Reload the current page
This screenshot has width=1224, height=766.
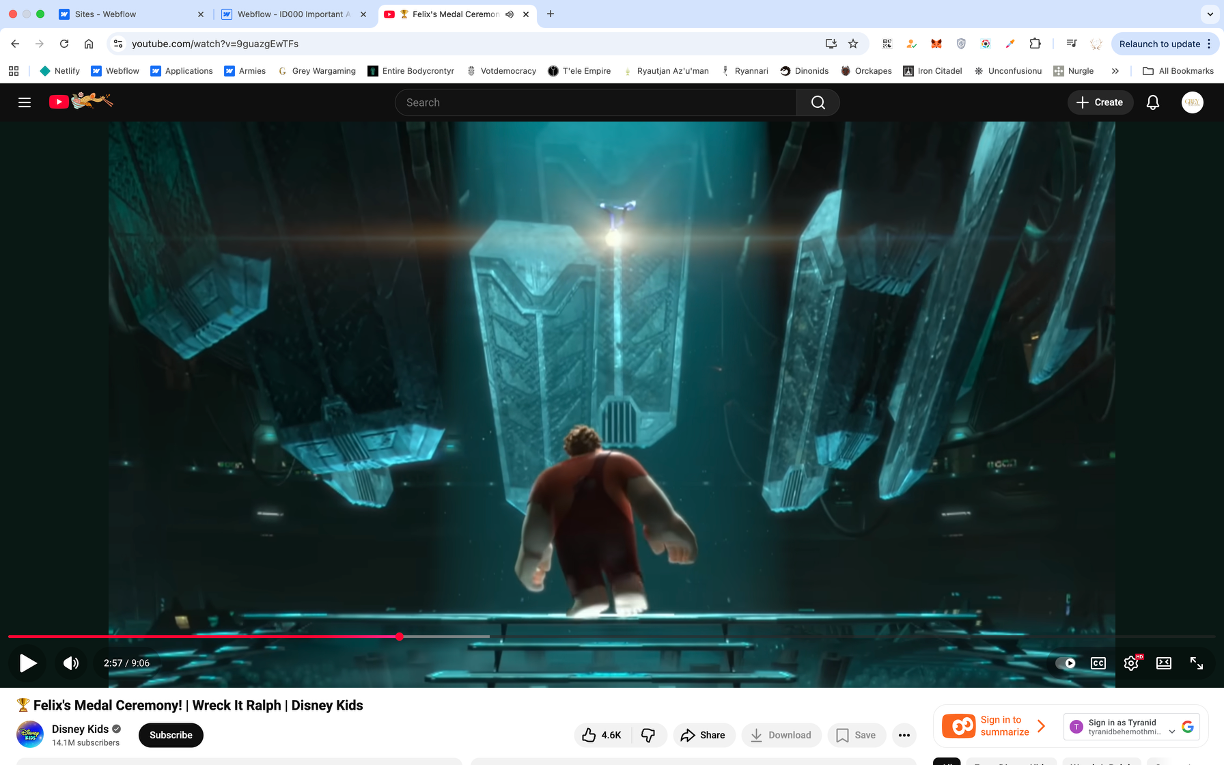64,44
